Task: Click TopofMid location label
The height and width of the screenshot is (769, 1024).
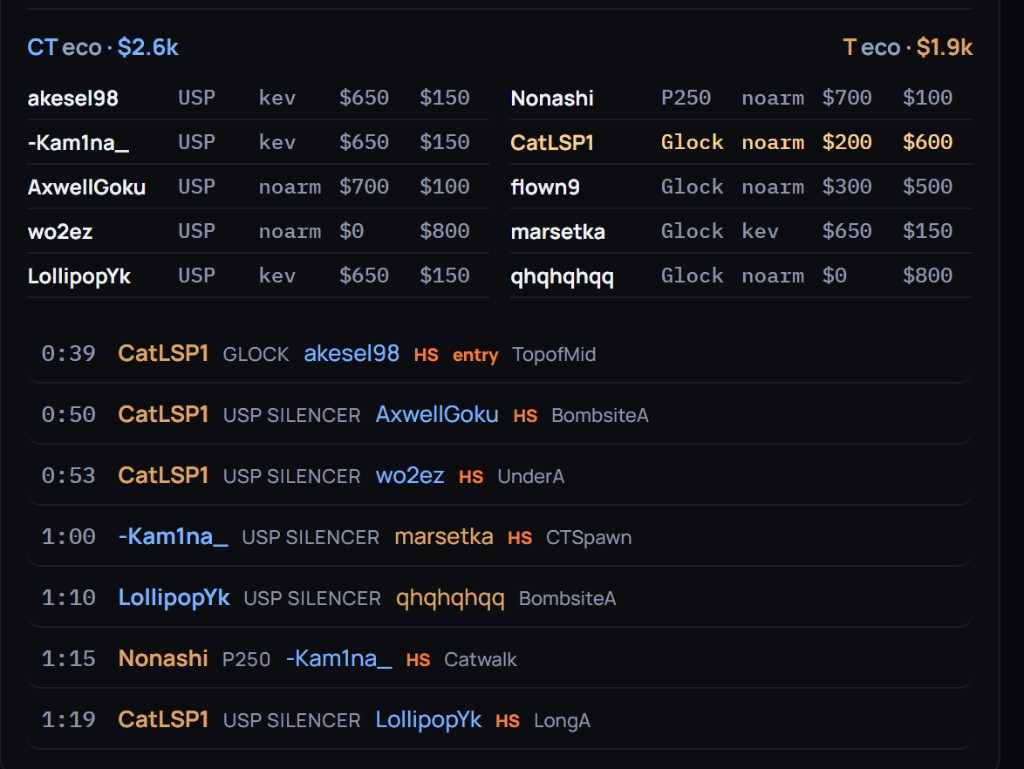Action: (554, 354)
